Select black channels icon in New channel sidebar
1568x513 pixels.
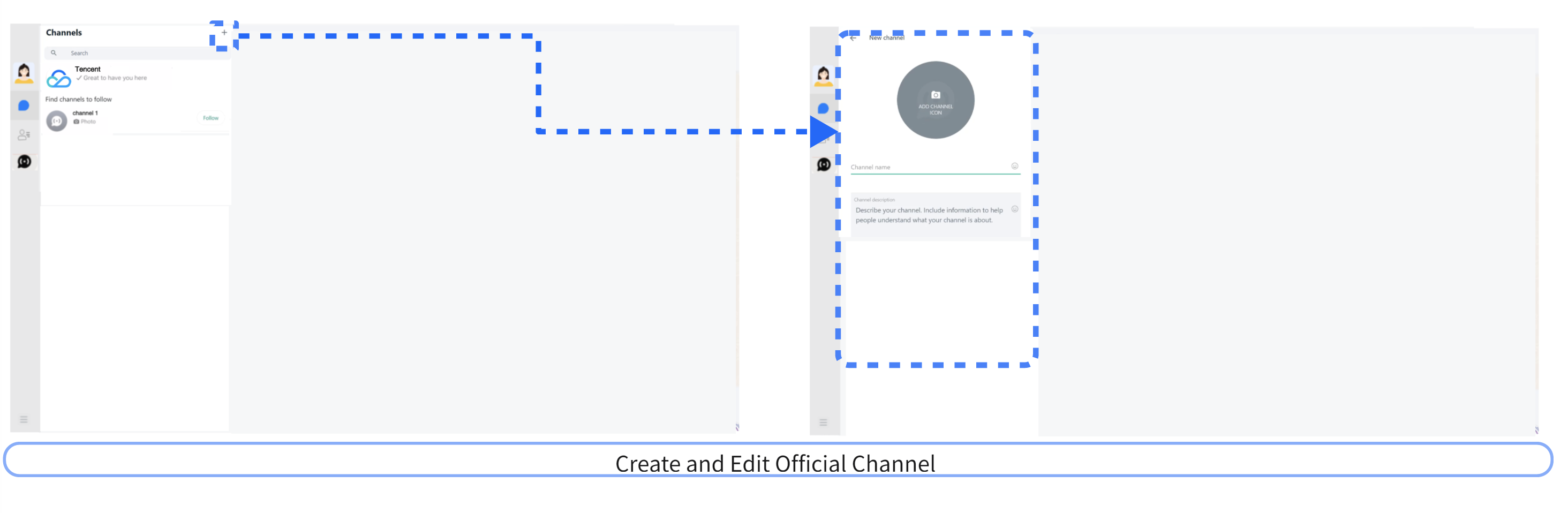pyautogui.click(x=824, y=164)
